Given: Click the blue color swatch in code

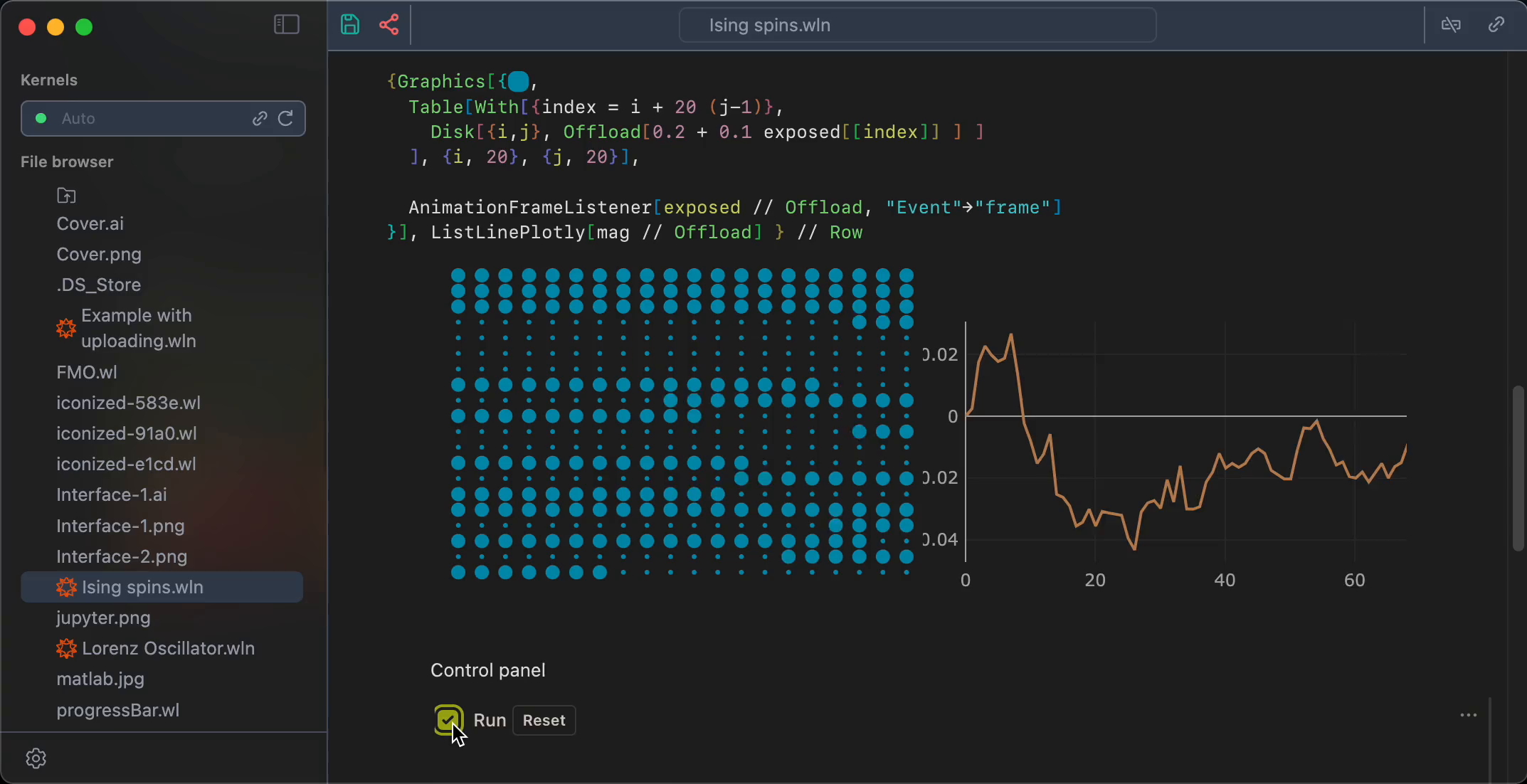Looking at the screenshot, I should [519, 82].
